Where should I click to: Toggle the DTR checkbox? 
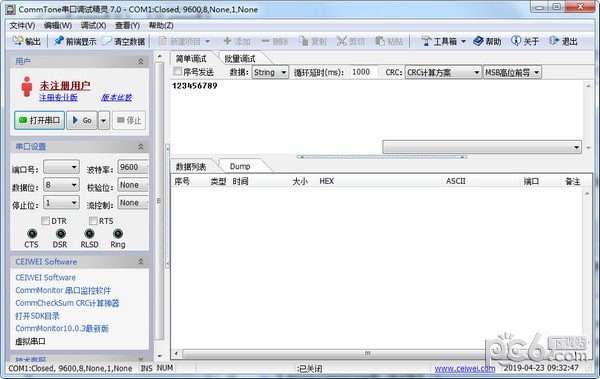[46, 221]
